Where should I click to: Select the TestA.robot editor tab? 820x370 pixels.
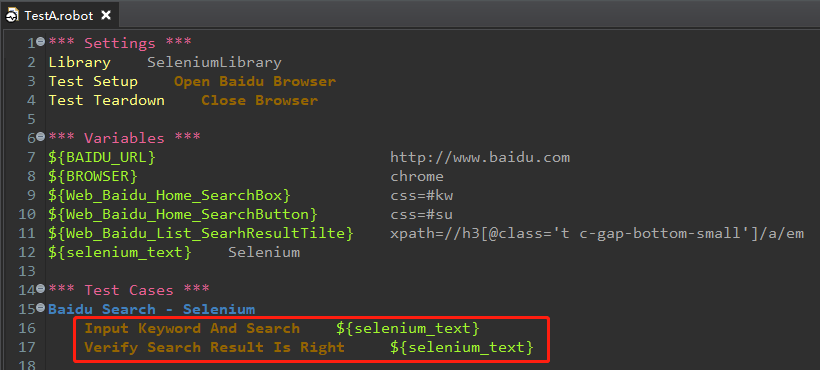click(59, 15)
